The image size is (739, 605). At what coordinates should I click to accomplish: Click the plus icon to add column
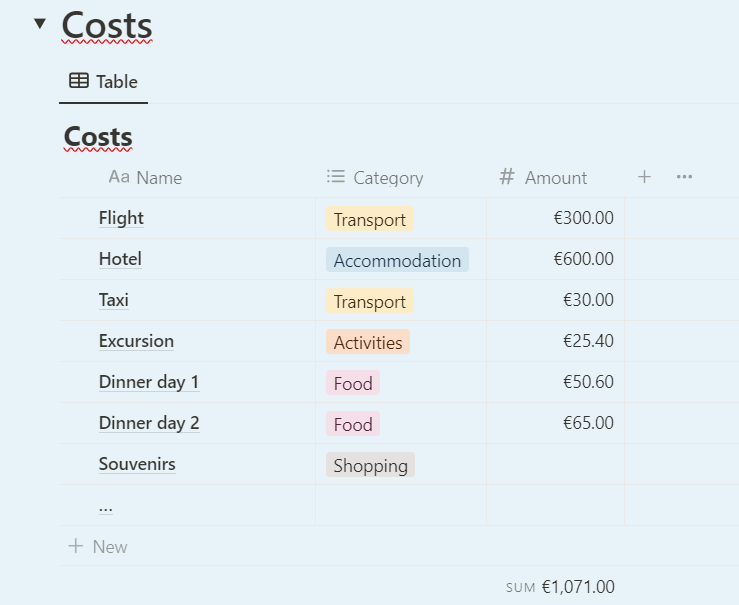point(644,177)
